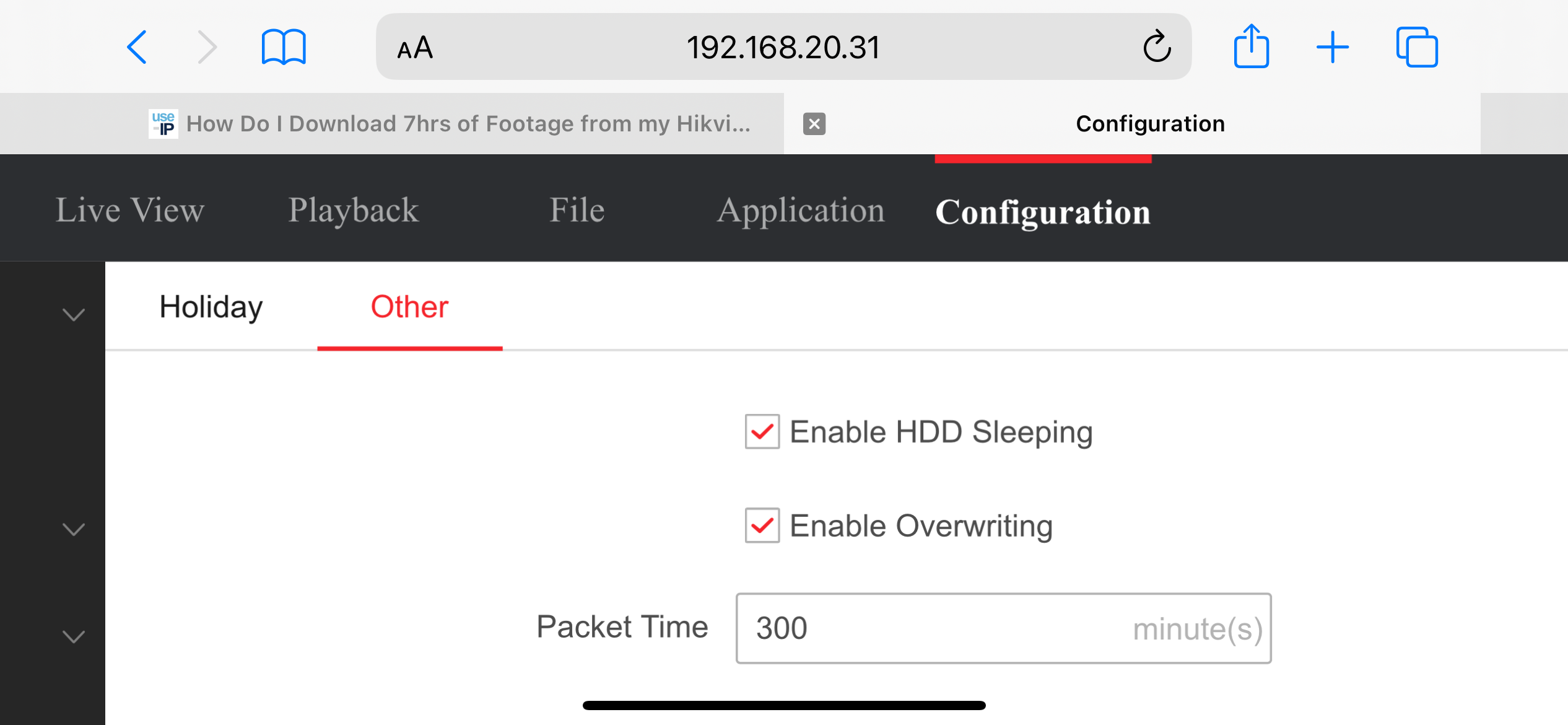Switch to the Holiday tab
The image size is (1568, 725).
[211, 307]
